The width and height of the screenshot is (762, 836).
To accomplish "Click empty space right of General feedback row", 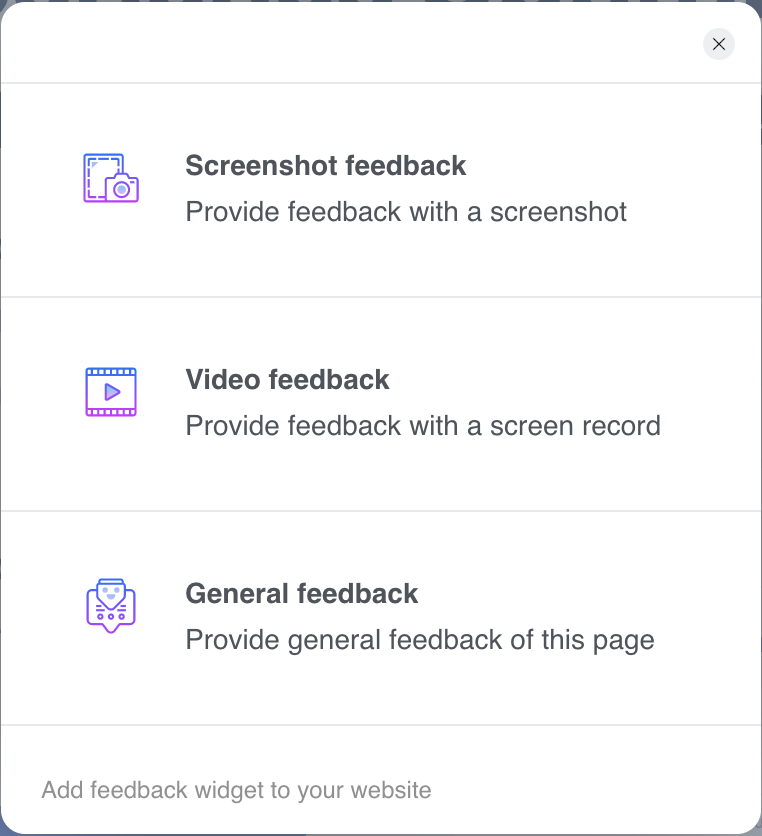I will coord(707,618).
